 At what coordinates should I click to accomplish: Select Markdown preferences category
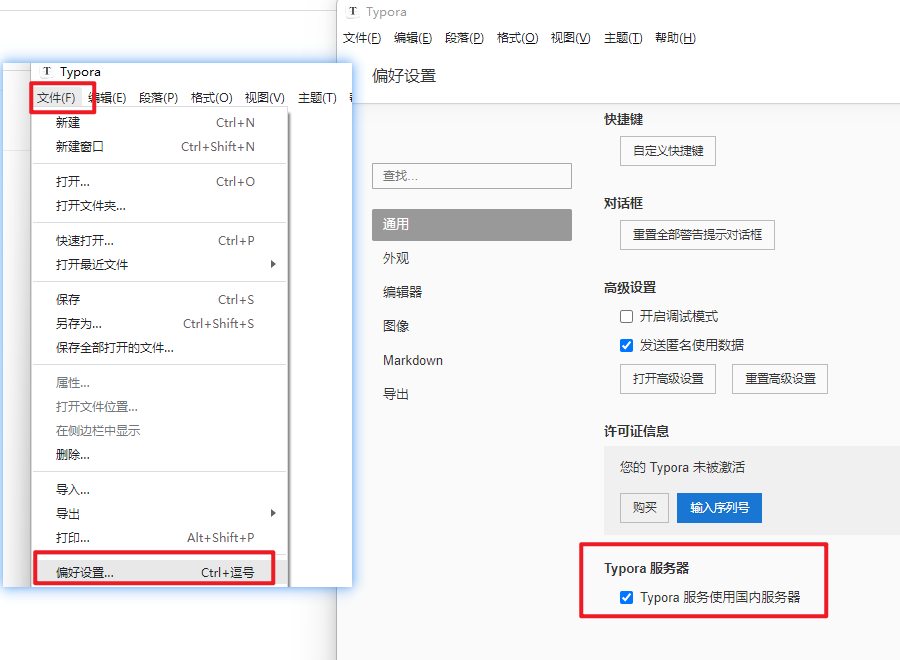(472, 360)
